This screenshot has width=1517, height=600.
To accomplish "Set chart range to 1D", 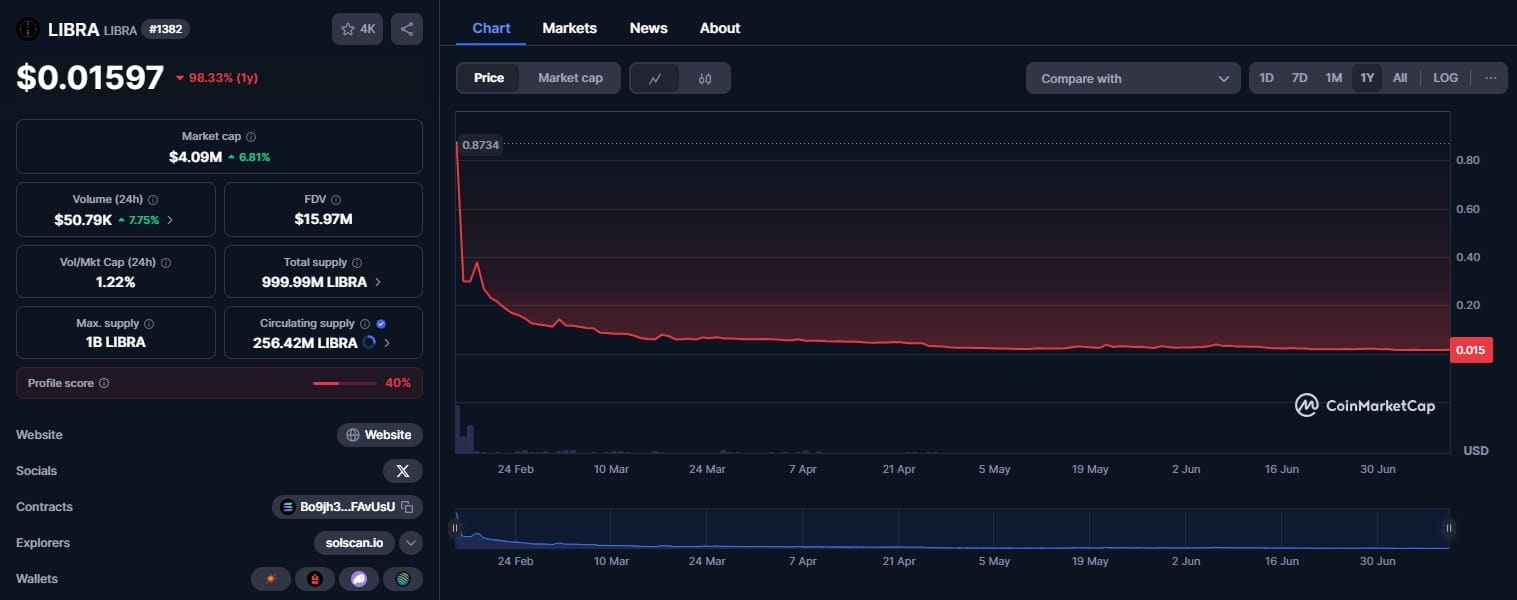I will point(1266,78).
